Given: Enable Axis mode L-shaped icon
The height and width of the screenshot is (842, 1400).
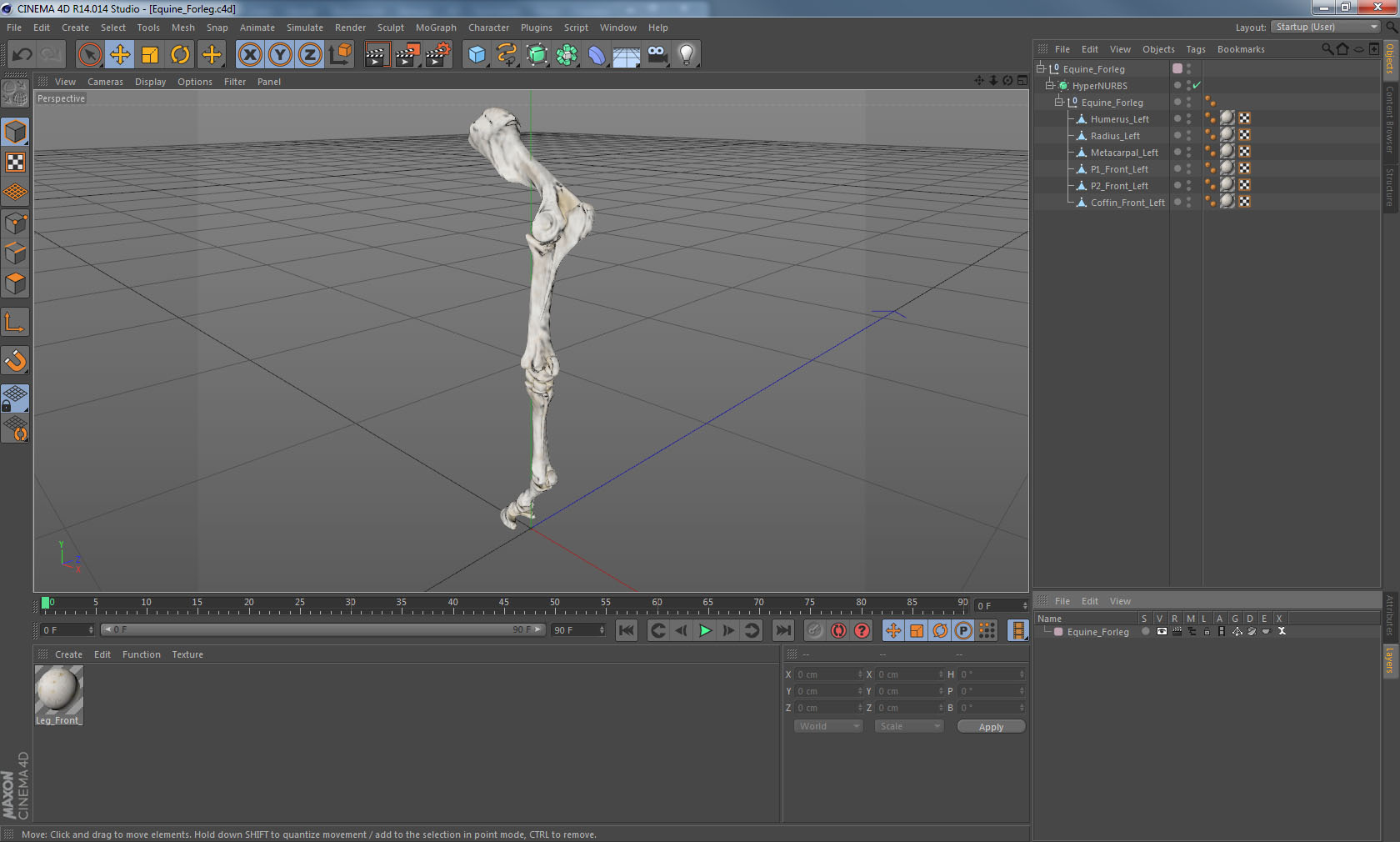Looking at the screenshot, I should pyautogui.click(x=16, y=322).
